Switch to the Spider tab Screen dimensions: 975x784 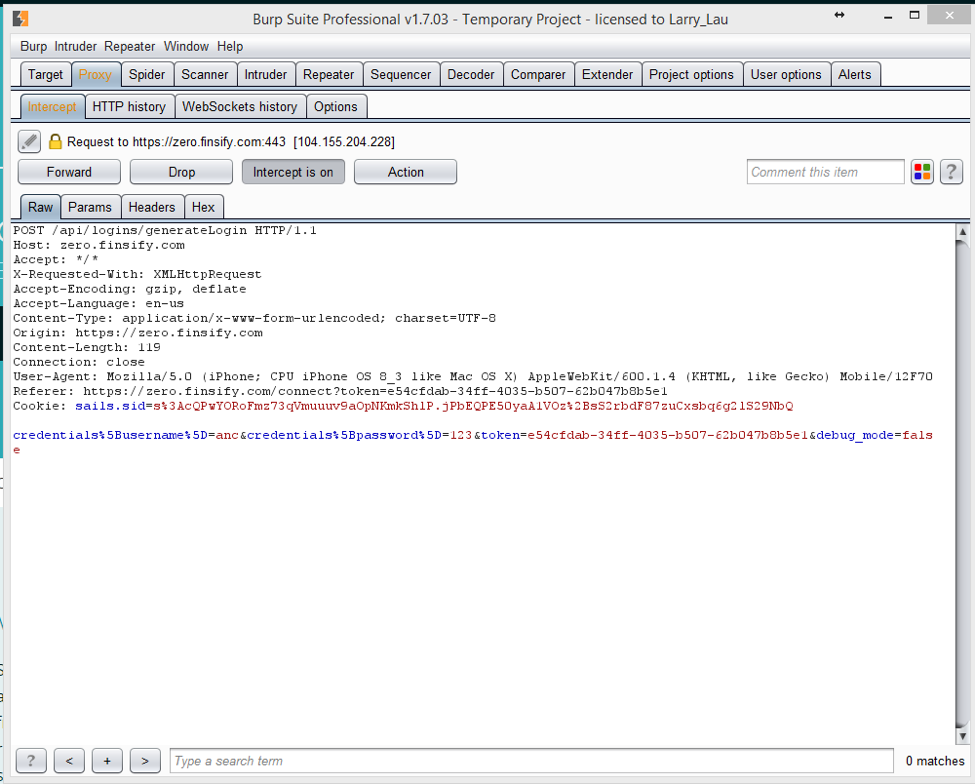point(147,75)
